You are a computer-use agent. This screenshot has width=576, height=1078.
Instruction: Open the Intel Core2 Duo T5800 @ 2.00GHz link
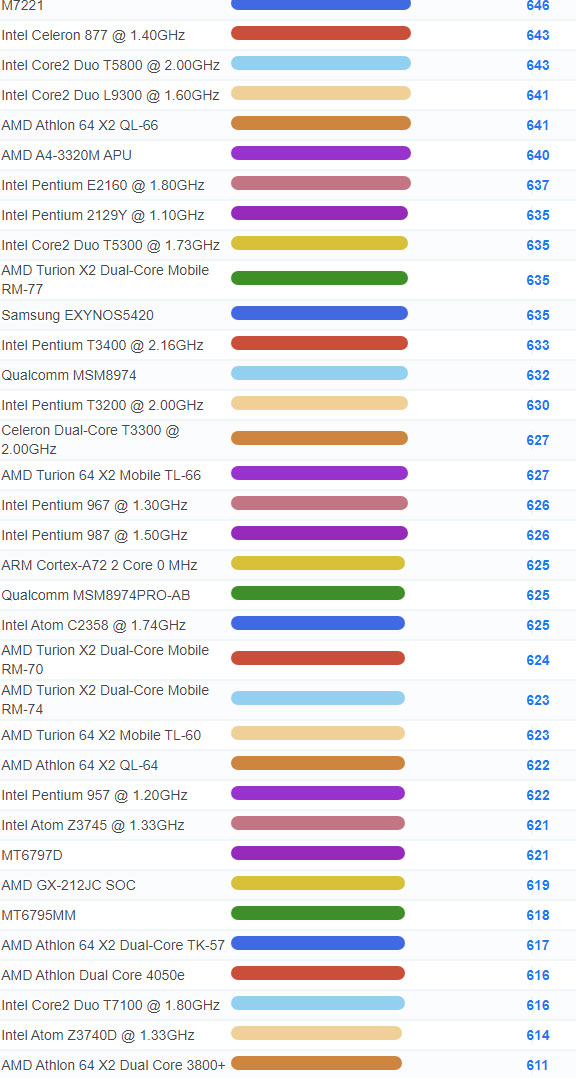(111, 65)
